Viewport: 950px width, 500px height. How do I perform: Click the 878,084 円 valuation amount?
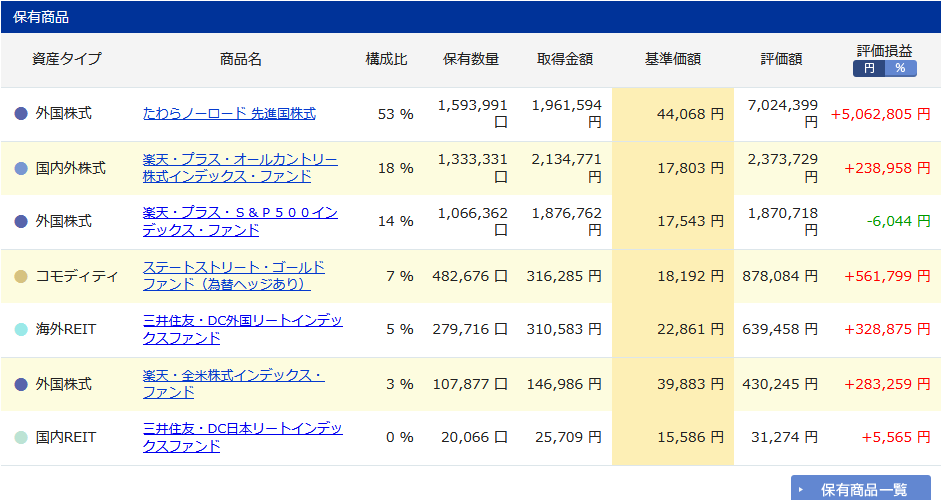780,276
